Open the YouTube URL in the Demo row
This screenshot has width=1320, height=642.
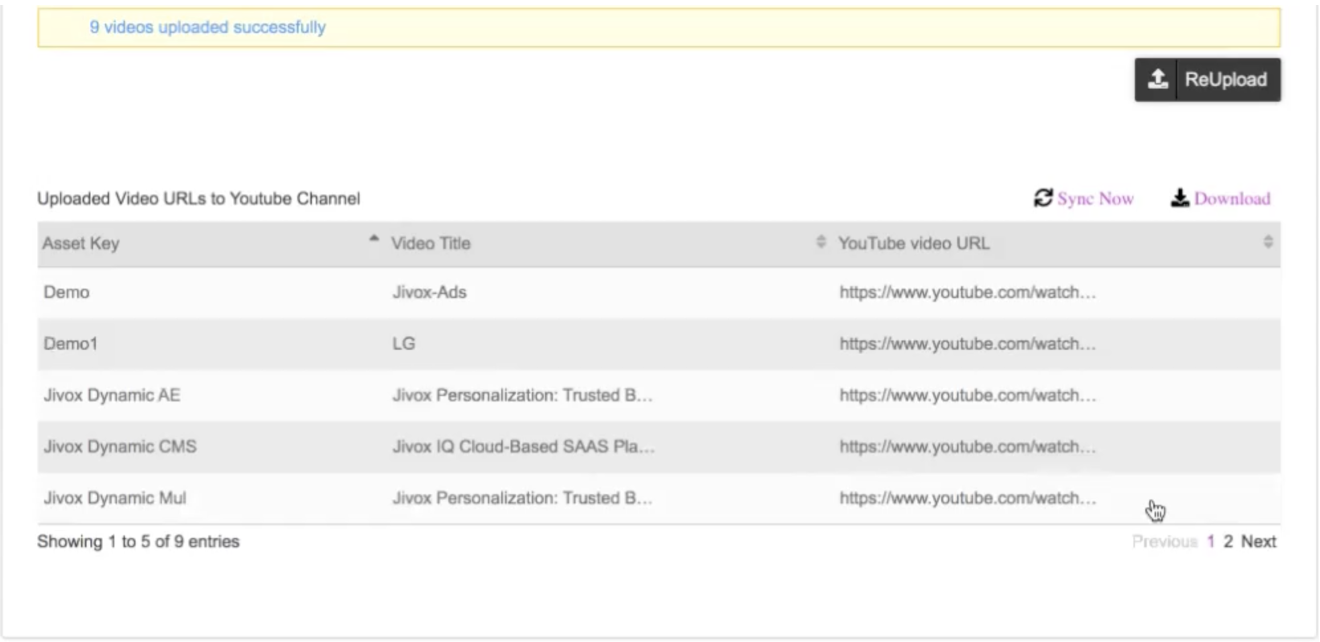pyautogui.click(x=968, y=293)
